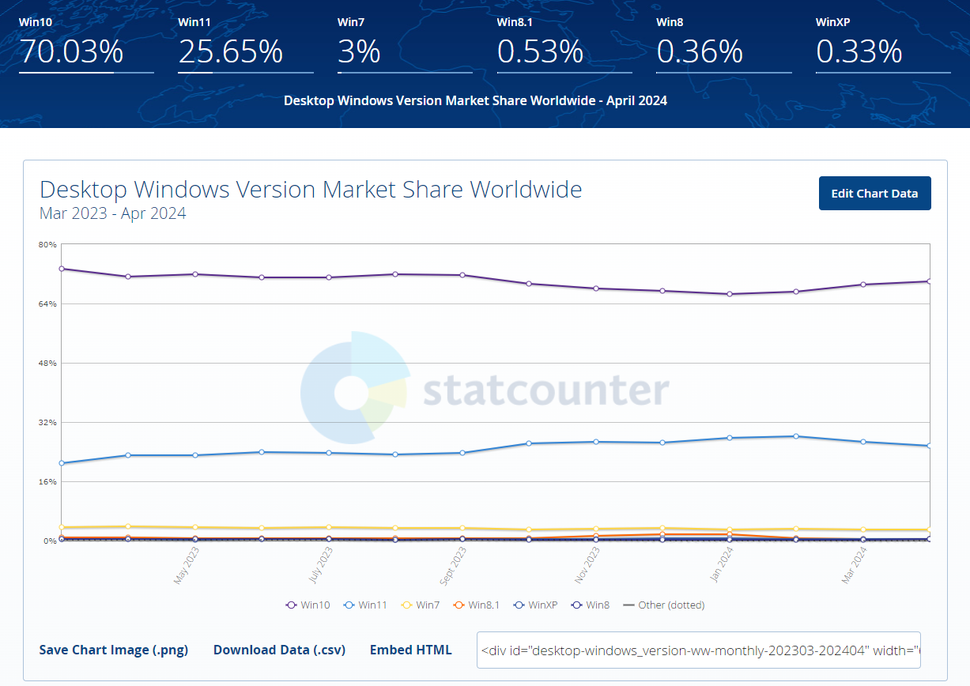
Task: Open Save Chart Image (.png)
Action: (x=113, y=649)
